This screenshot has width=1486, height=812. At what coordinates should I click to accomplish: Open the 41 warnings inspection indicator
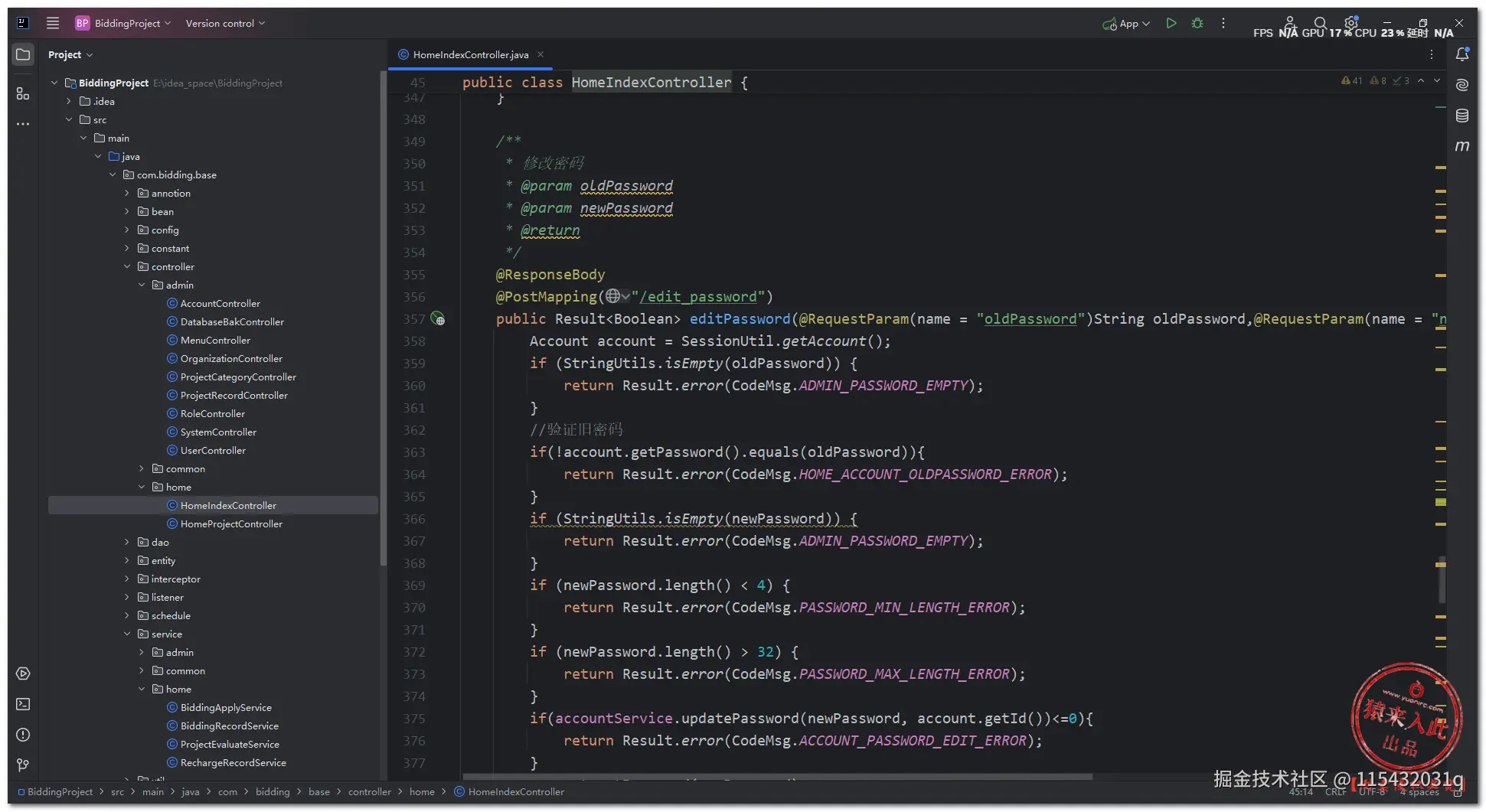[x=1352, y=80]
